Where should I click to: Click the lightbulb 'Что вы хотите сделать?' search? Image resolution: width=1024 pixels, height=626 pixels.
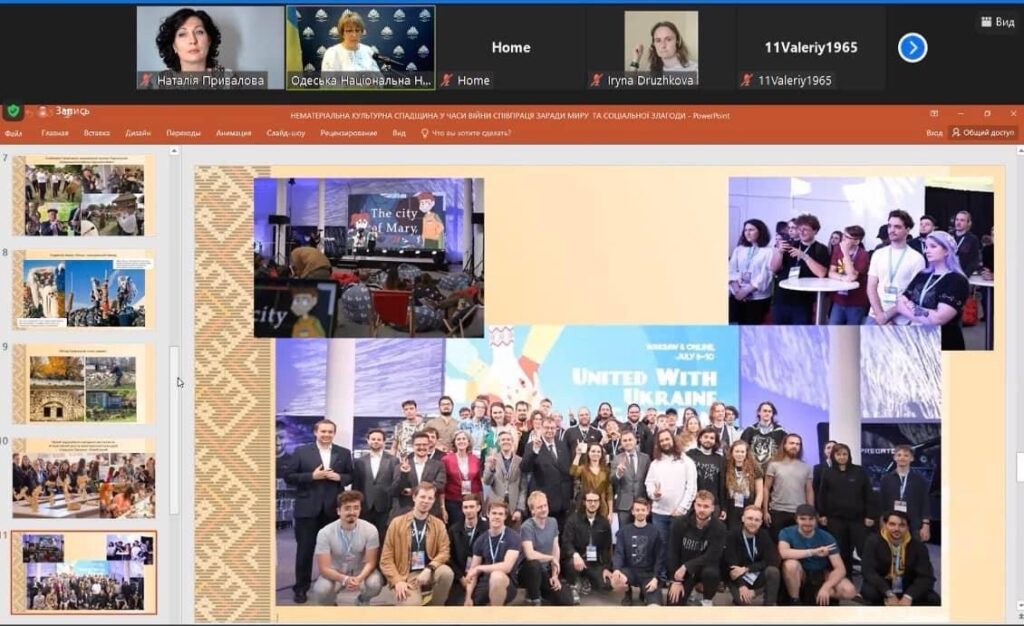(466, 133)
